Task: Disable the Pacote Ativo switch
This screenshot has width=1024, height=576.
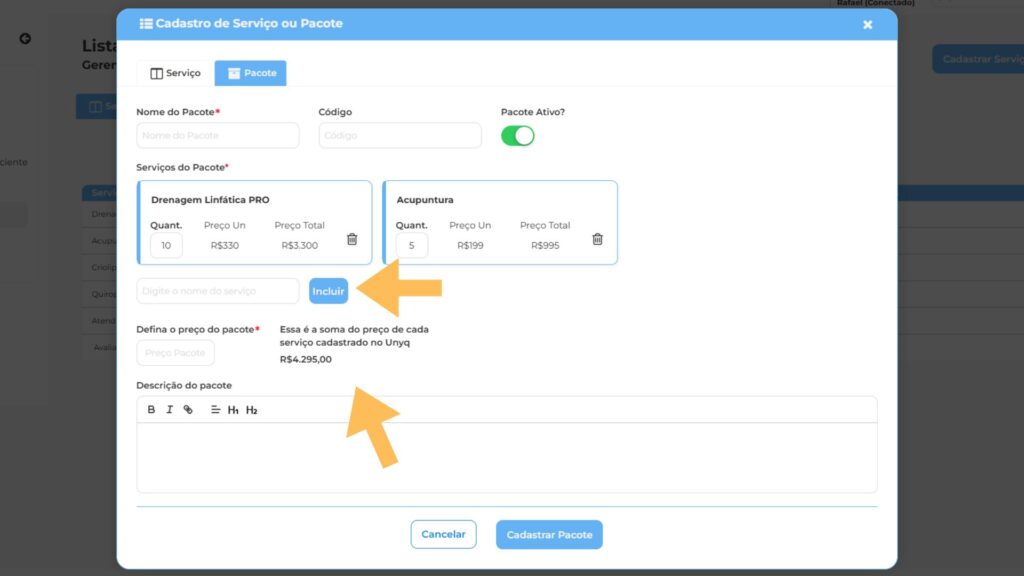Action: [x=518, y=136]
